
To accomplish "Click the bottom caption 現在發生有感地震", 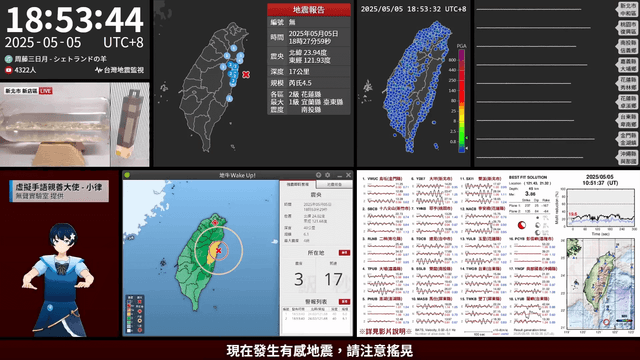I will pos(320,351).
